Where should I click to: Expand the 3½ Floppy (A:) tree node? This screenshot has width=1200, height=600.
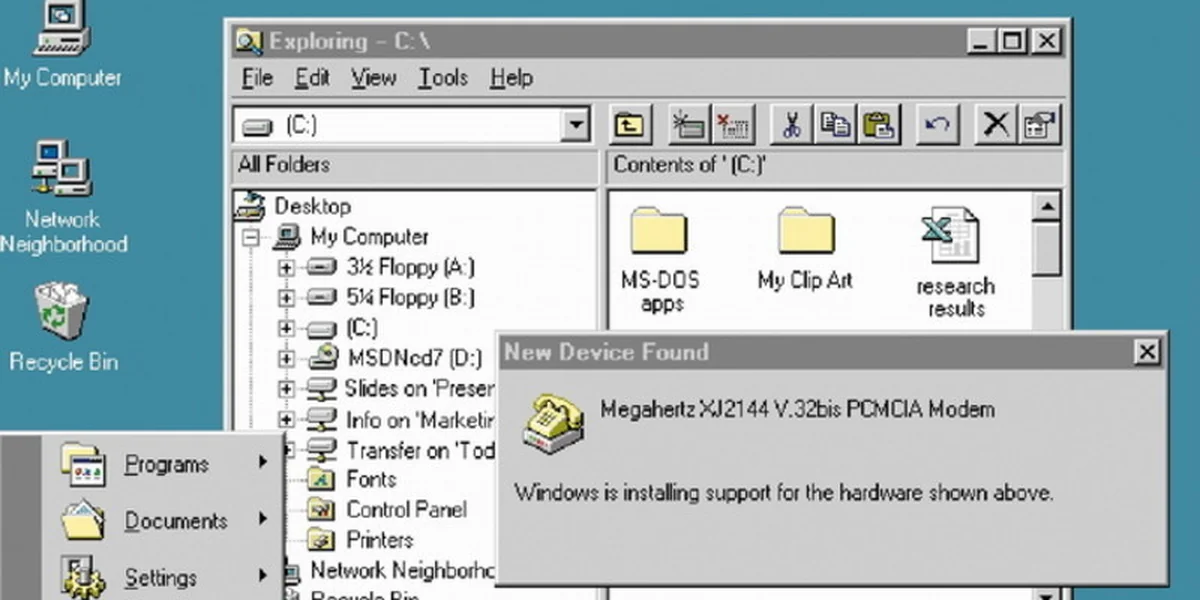[286, 268]
